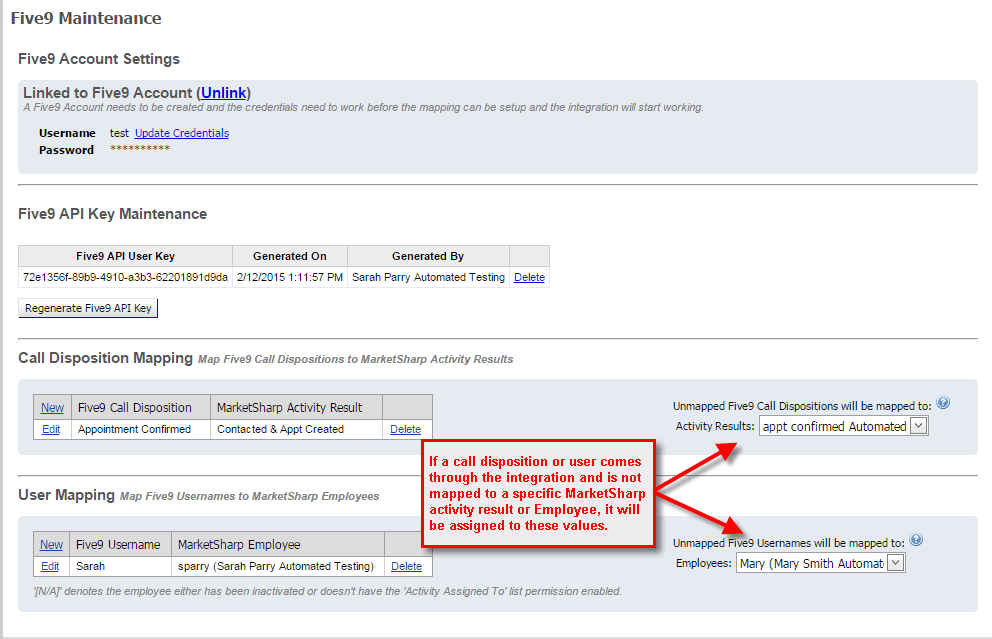Click Regenerate Five9 API Key button

pyautogui.click(x=88, y=308)
